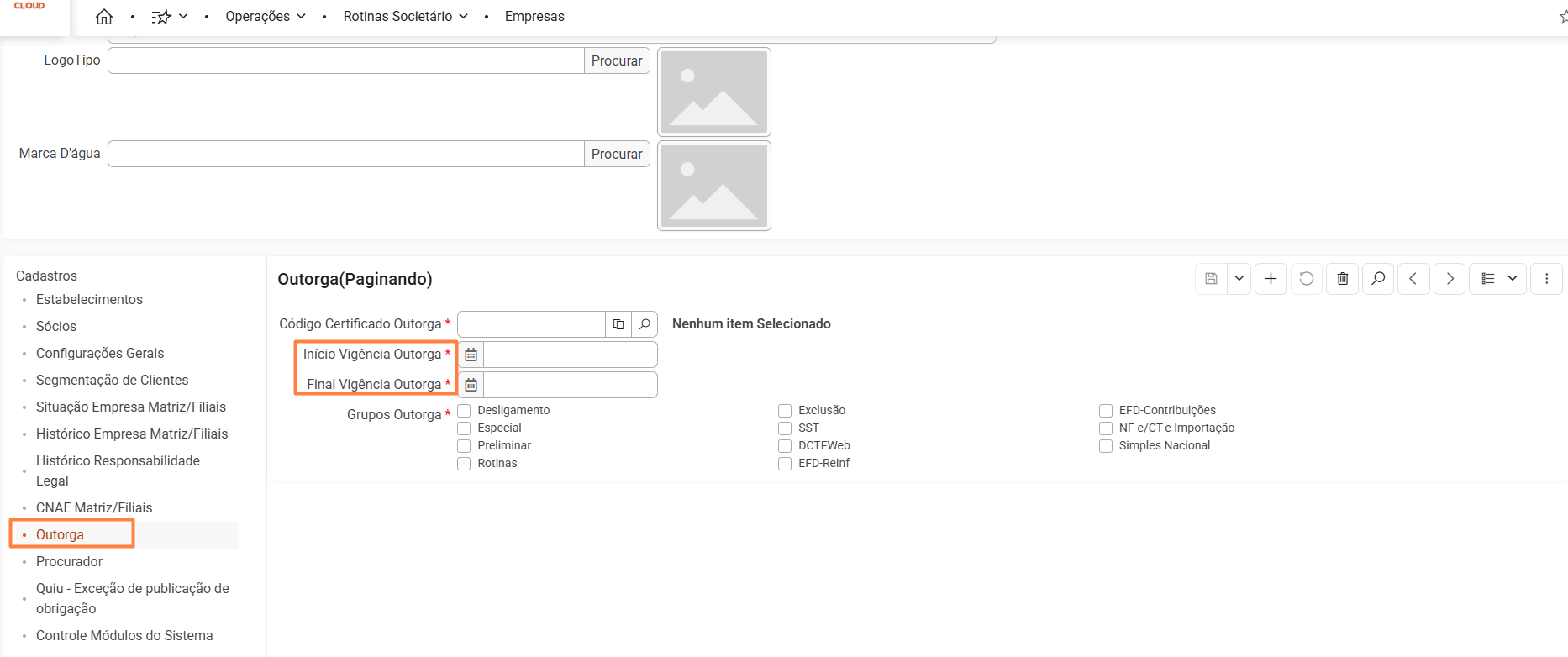1568x657 pixels.
Task: Open calendar picker for Final Vigência Outorga
Action: click(471, 385)
